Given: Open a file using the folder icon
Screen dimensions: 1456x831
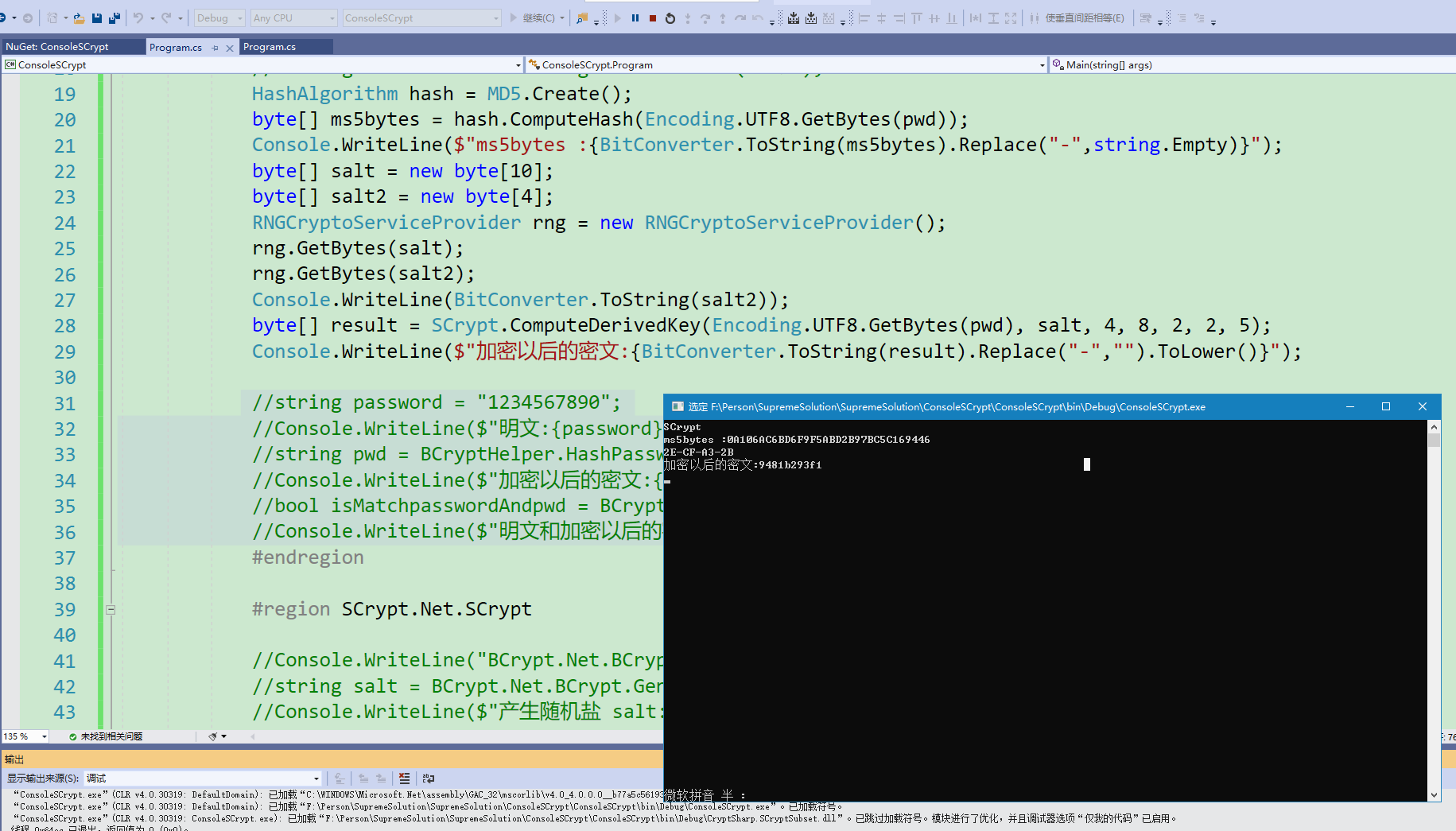Looking at the screenshot, I should click(79, 18).
